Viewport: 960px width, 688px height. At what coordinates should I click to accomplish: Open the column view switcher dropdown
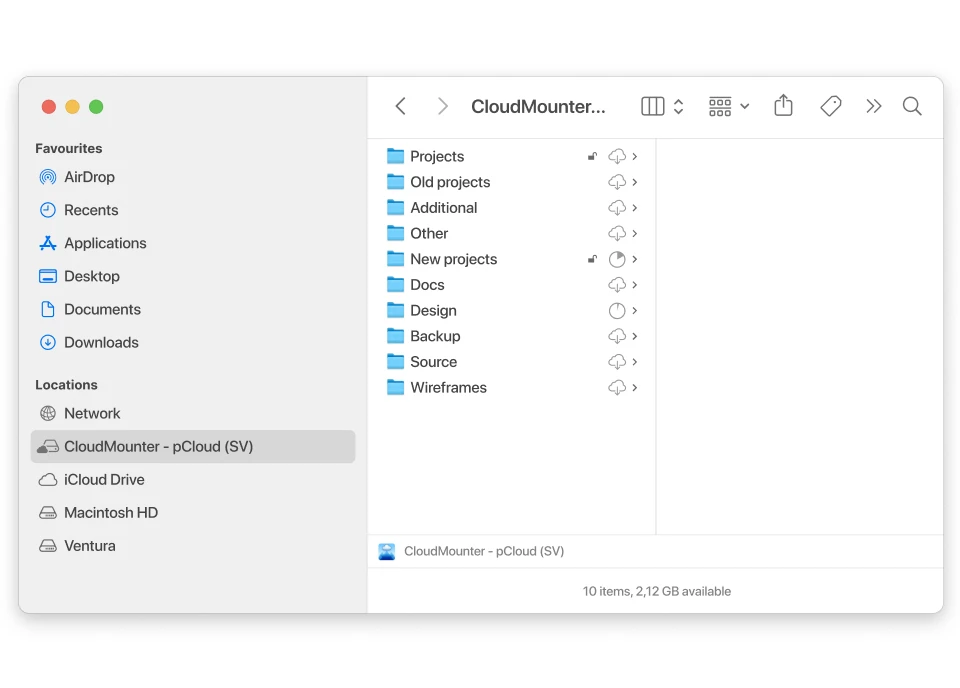point(662,106)
